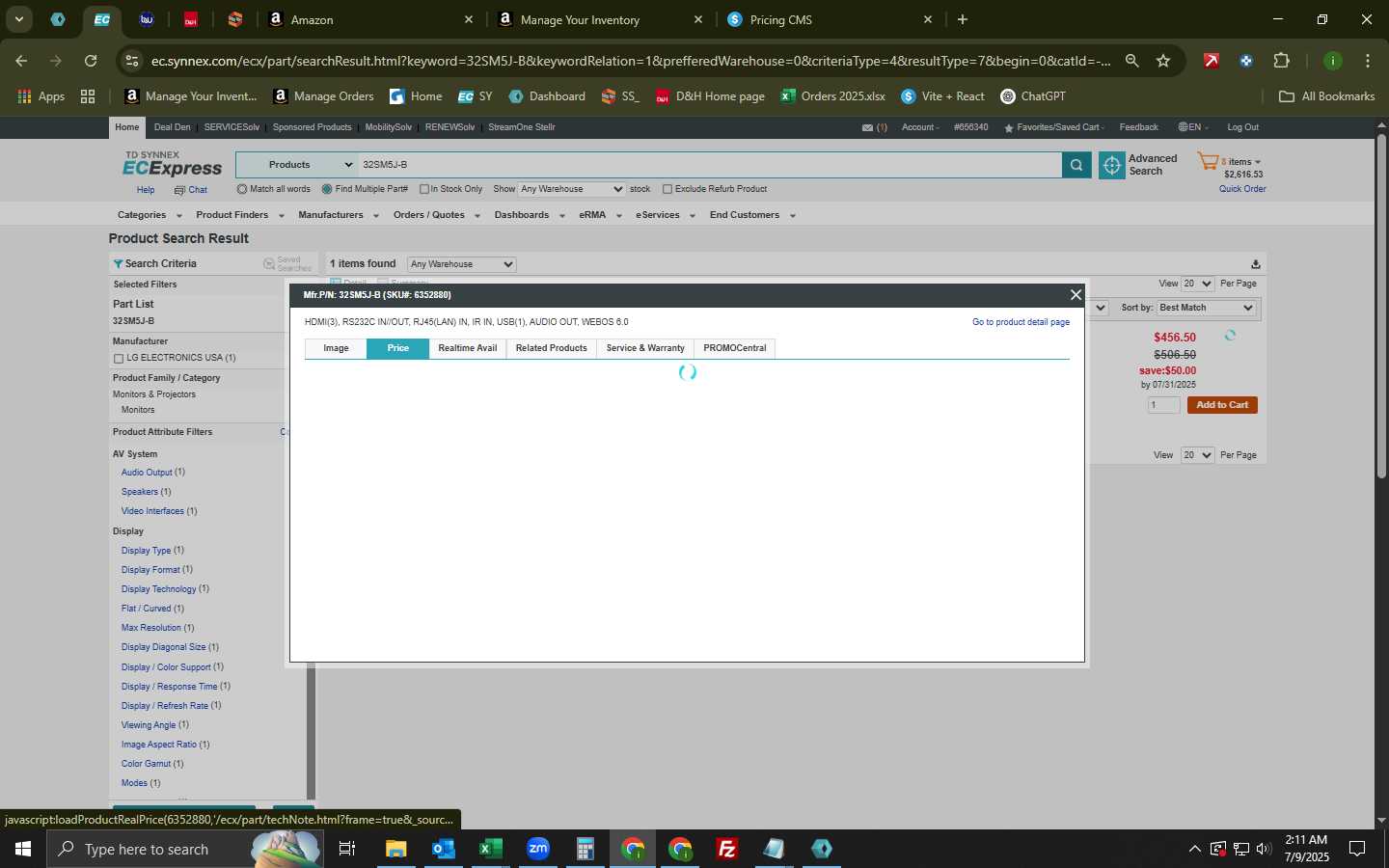Click the TD SYNNEX ECExpress logo
The height and width of the screenshot is (868, 1389).
(x=172, y=164)
